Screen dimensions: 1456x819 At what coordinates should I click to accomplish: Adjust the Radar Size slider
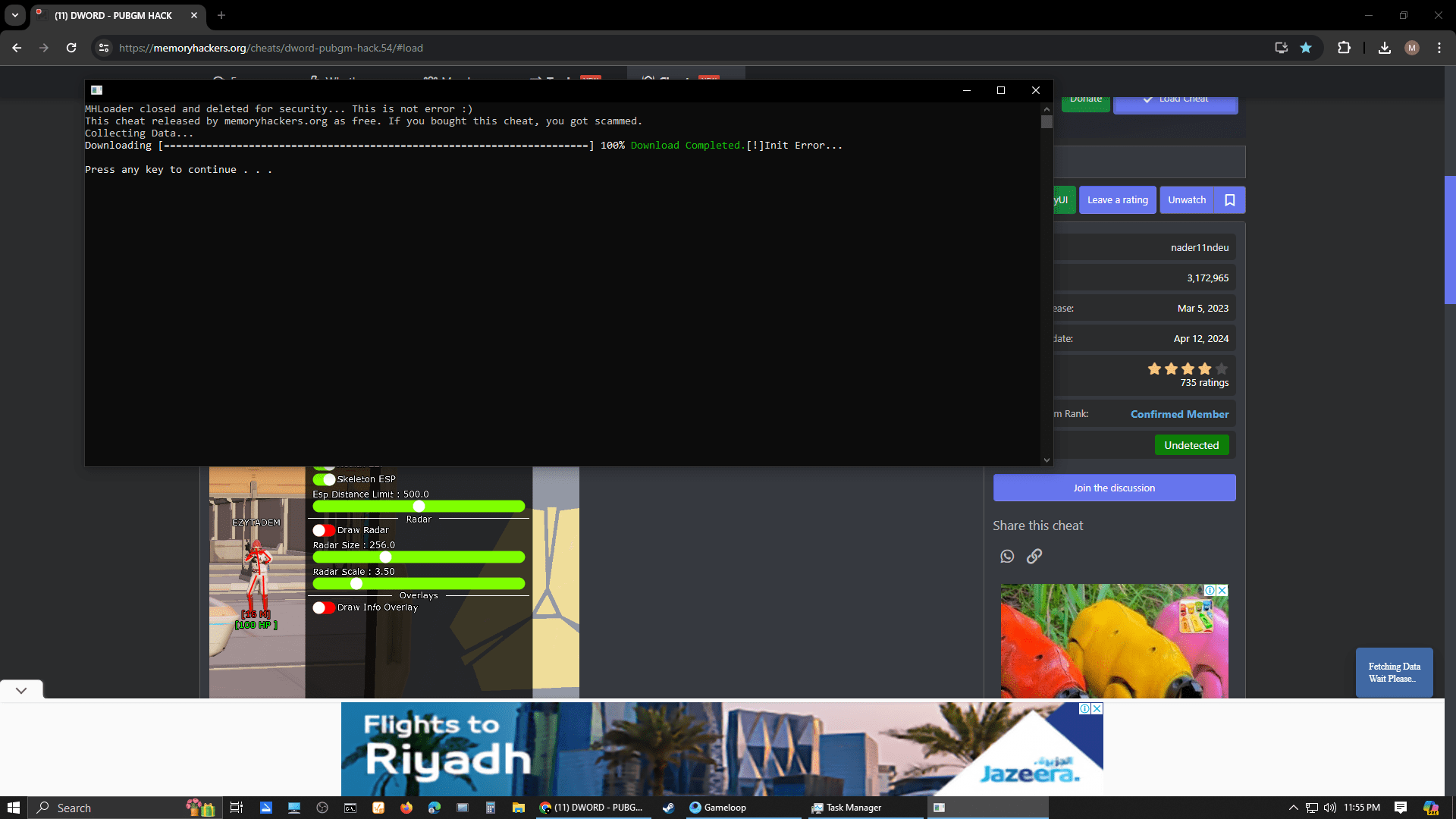pyautogui.click(x=419, y=557)
